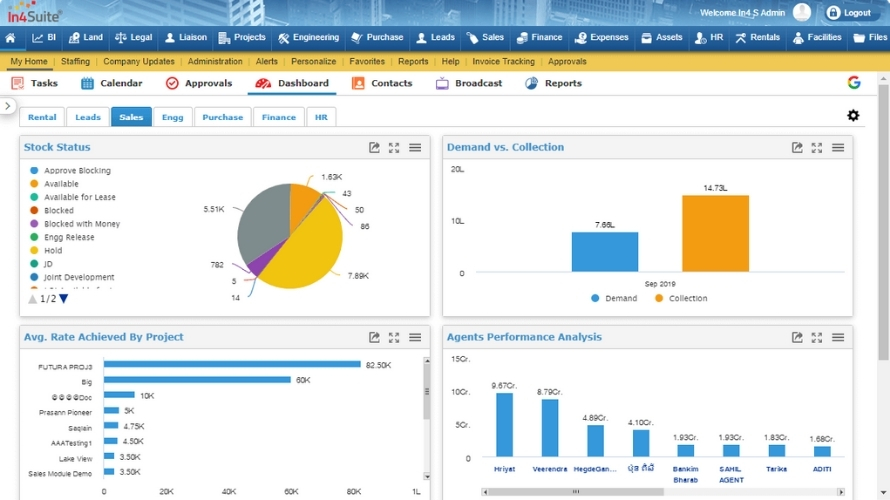Open Company Updates link
The width and height of the screenshot is (890, 500).
(x=138, y=61)
